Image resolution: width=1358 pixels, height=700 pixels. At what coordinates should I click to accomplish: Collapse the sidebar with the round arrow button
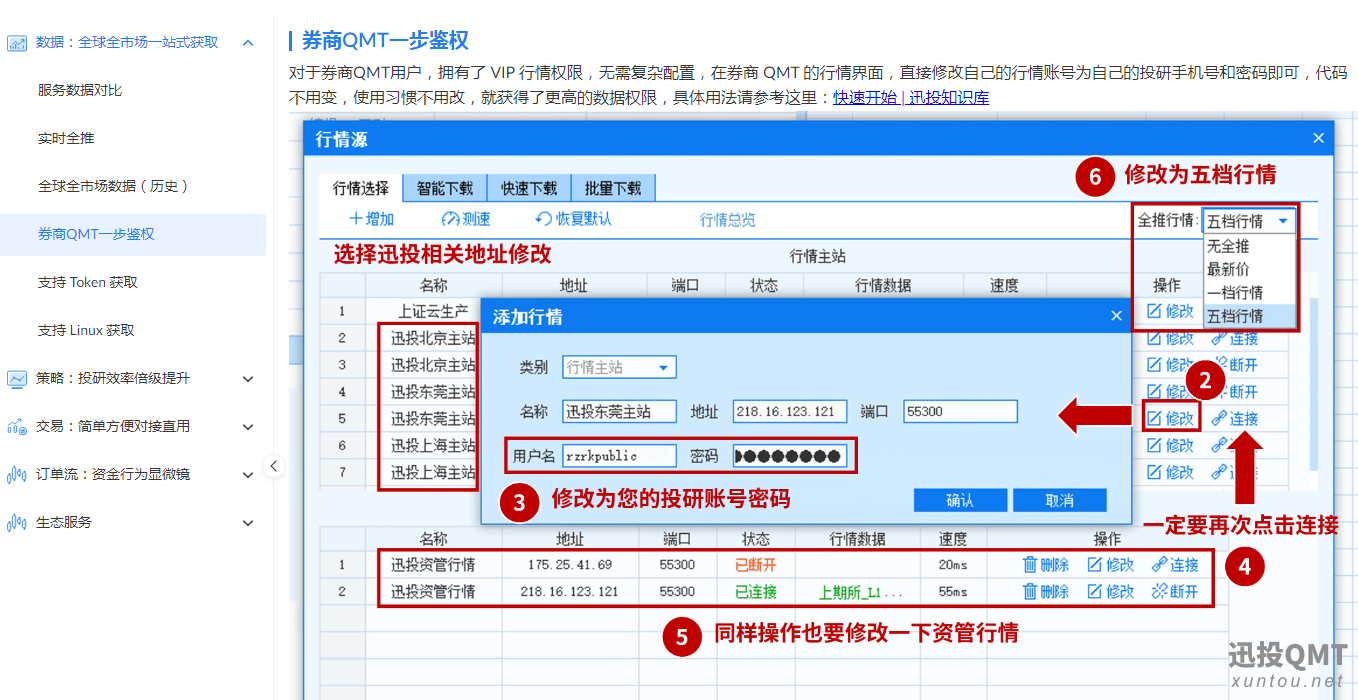coord(274,466)
